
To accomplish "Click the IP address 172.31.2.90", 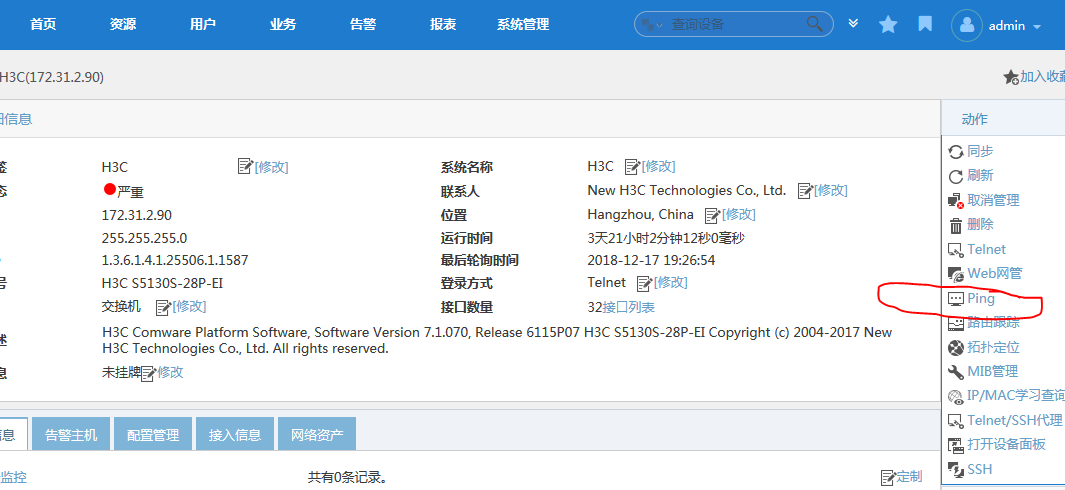I will point(137,215).
